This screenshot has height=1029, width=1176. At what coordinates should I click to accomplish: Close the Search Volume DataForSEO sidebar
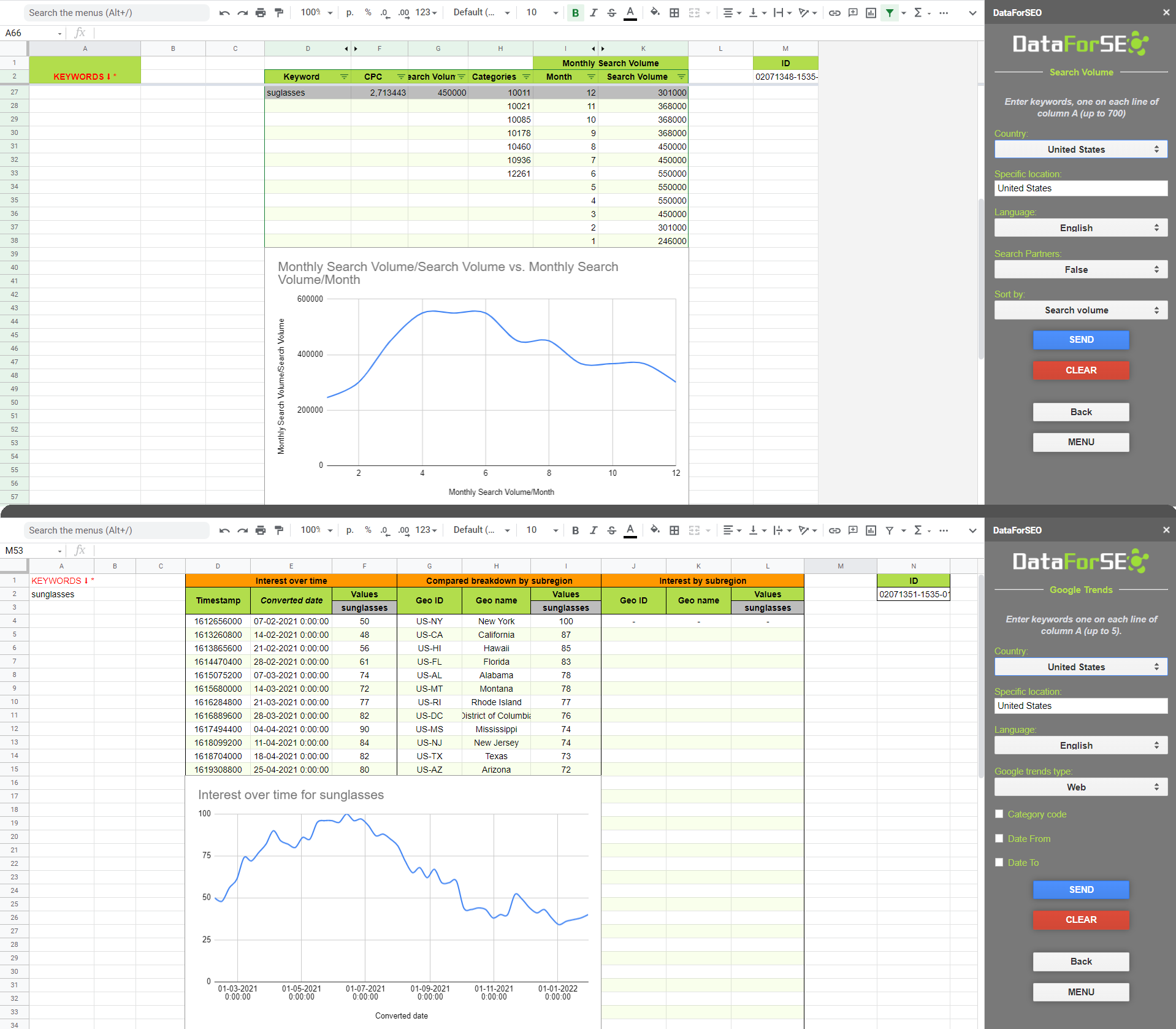pos(1166,13)
